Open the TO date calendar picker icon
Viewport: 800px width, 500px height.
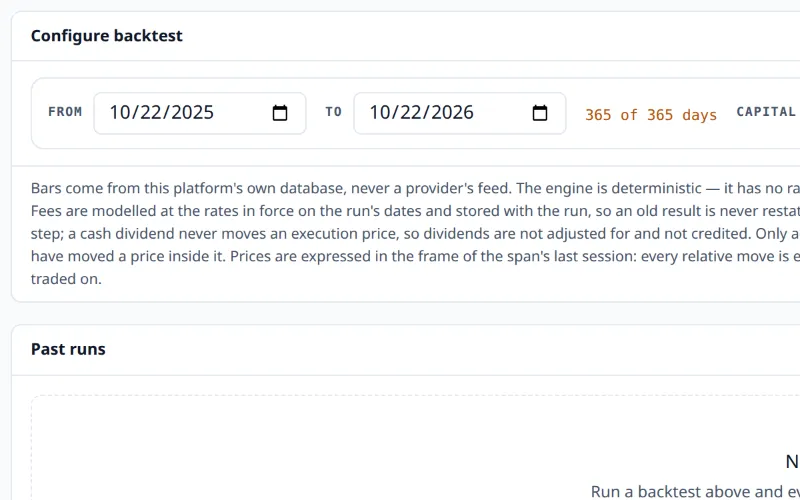click(x=540, y=113)
